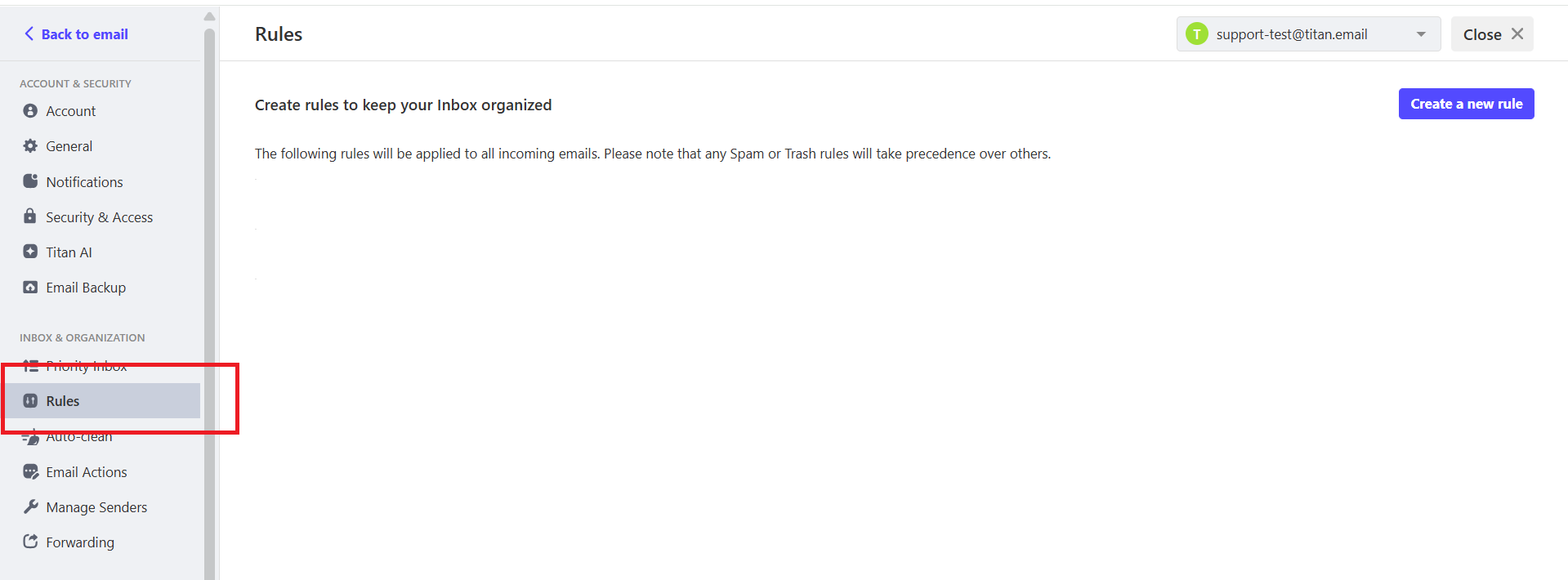Click the Email Backup icon
This screenshot has width=1568, height=580.
30,288
